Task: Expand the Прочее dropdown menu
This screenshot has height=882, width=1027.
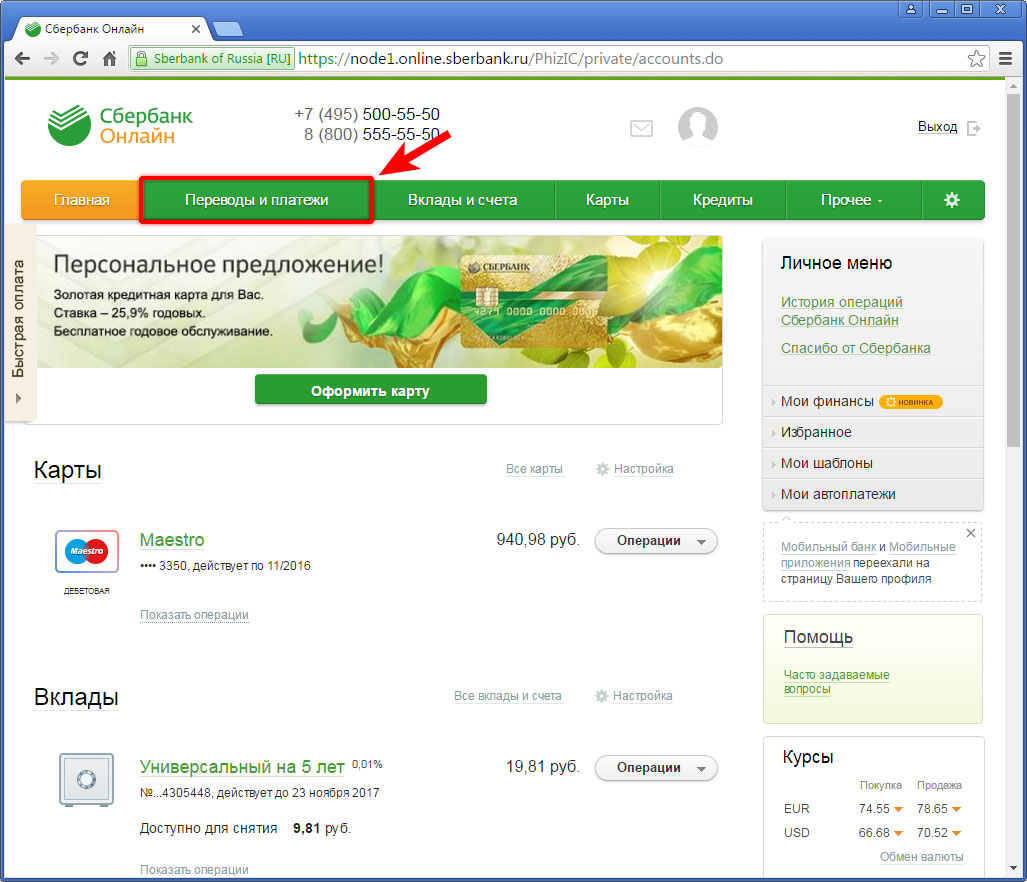Action: pyautogui.click(x=853, y=200)
